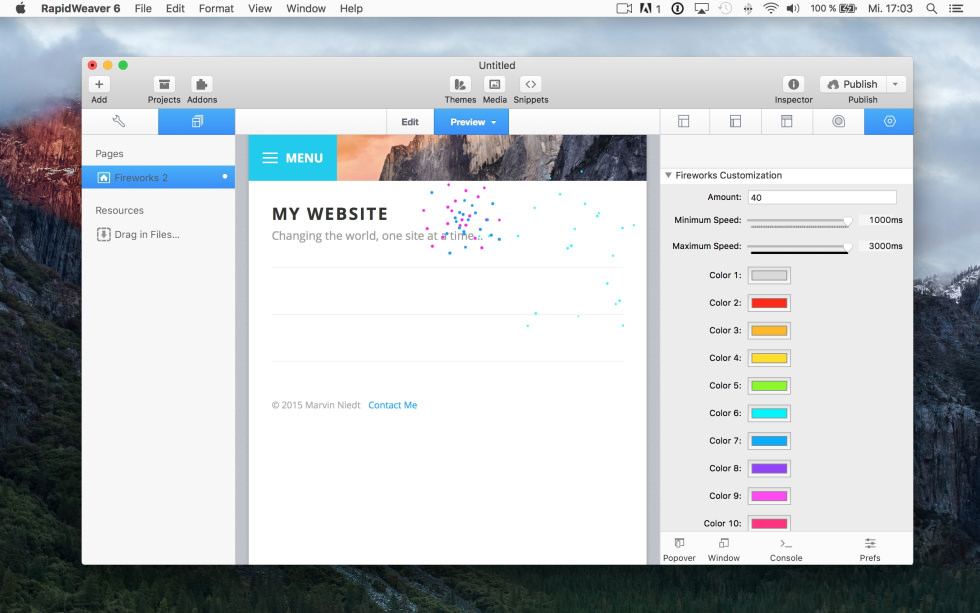Open Prefs sliders icon in inspector footer

click(870, 543)
